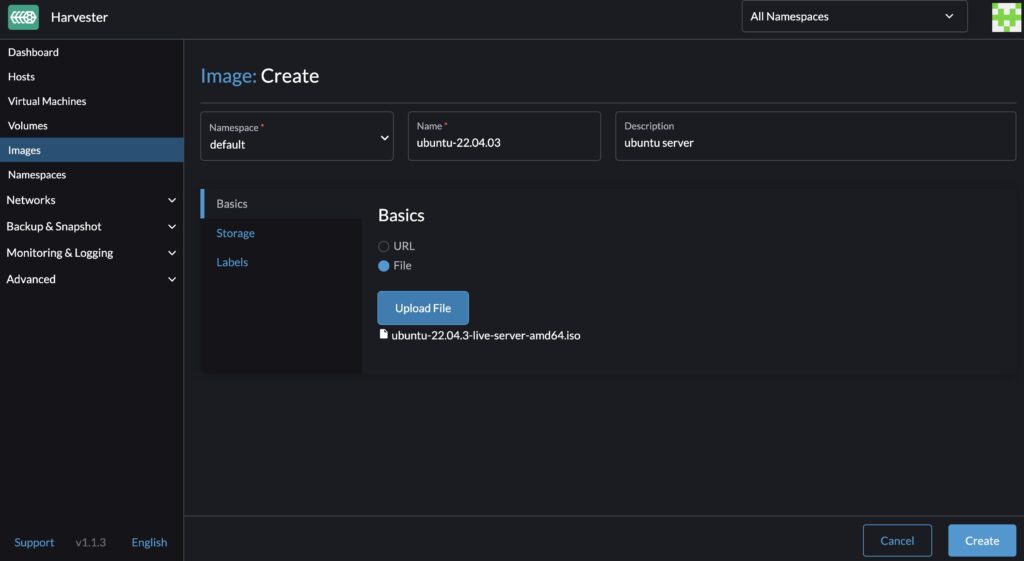Image resolution: width=1024 pixels, height=561 pixels.
Task: Open the All Namespaces dropdown
Action: click(854, 16)
